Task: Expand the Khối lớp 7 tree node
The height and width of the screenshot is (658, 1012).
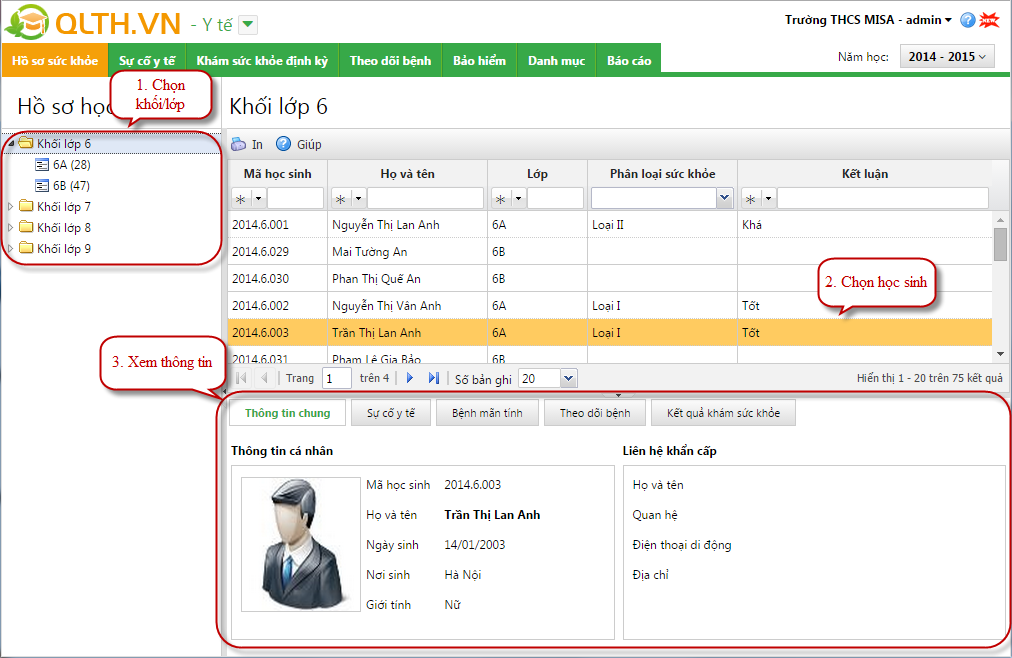Action: [10, 206]
